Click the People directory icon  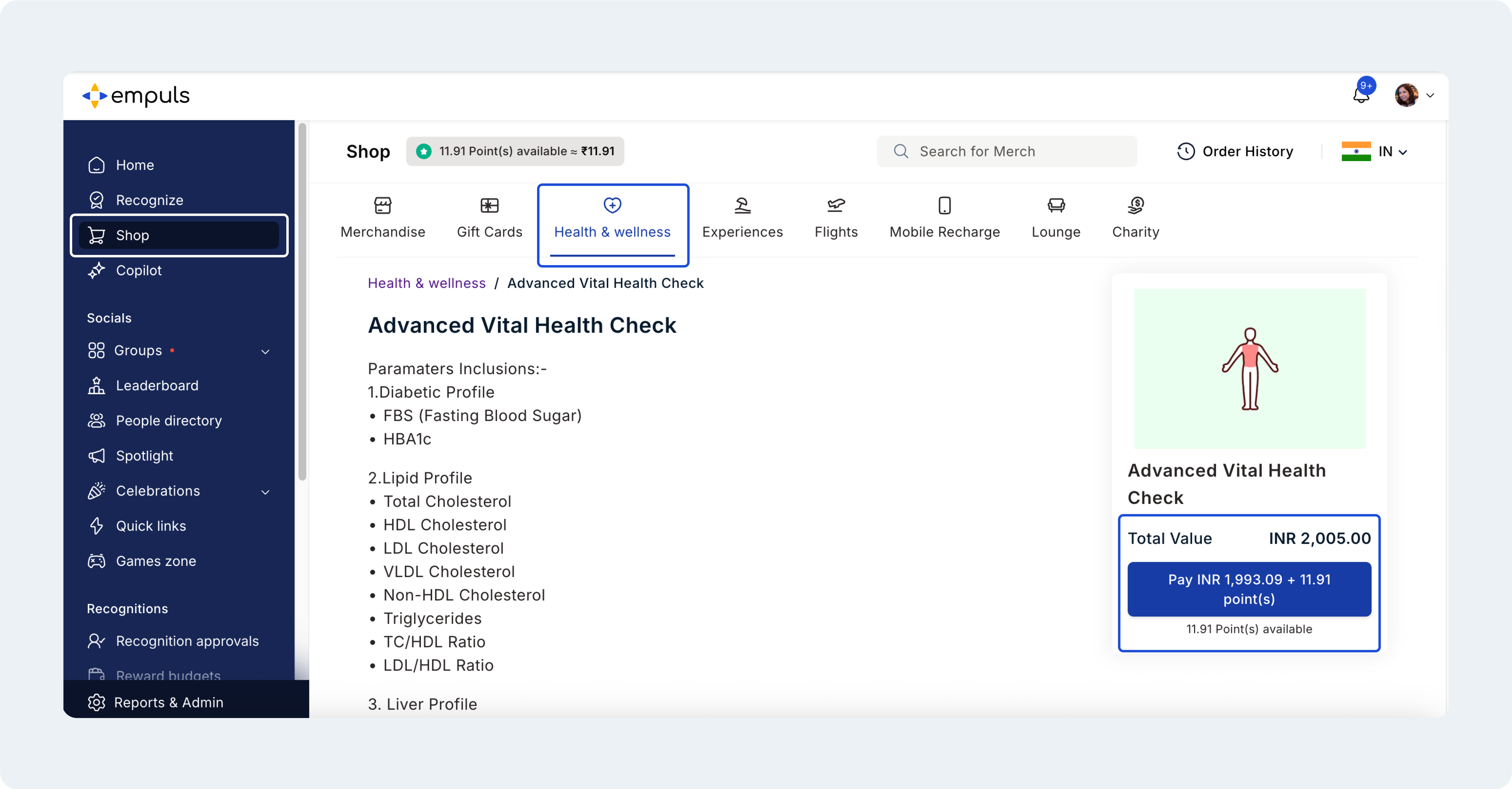pos(96,421)
